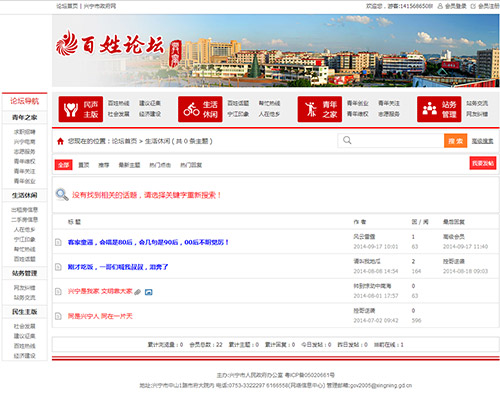Open the 论坛首页 link in top bar
This screenshot has height=399, width=500.
(67, 6)
